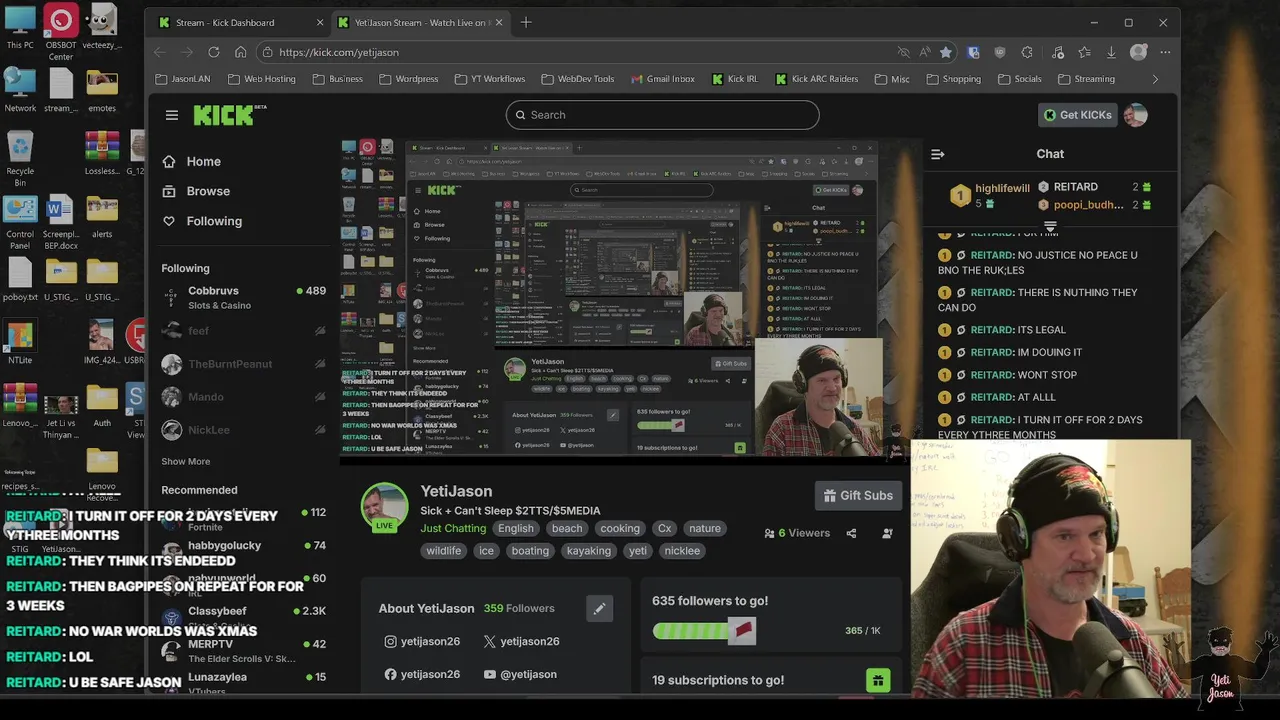This screenshot has height=720, width=1280.
Task: Open the Facebook yetijason26 link
Action: click(x=422, y=674)
